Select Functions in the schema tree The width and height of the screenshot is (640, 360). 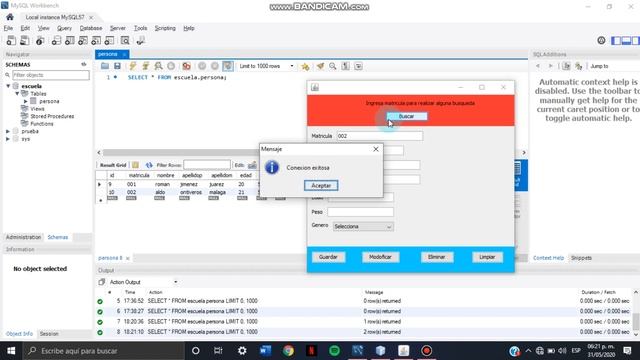coord(42,124)
